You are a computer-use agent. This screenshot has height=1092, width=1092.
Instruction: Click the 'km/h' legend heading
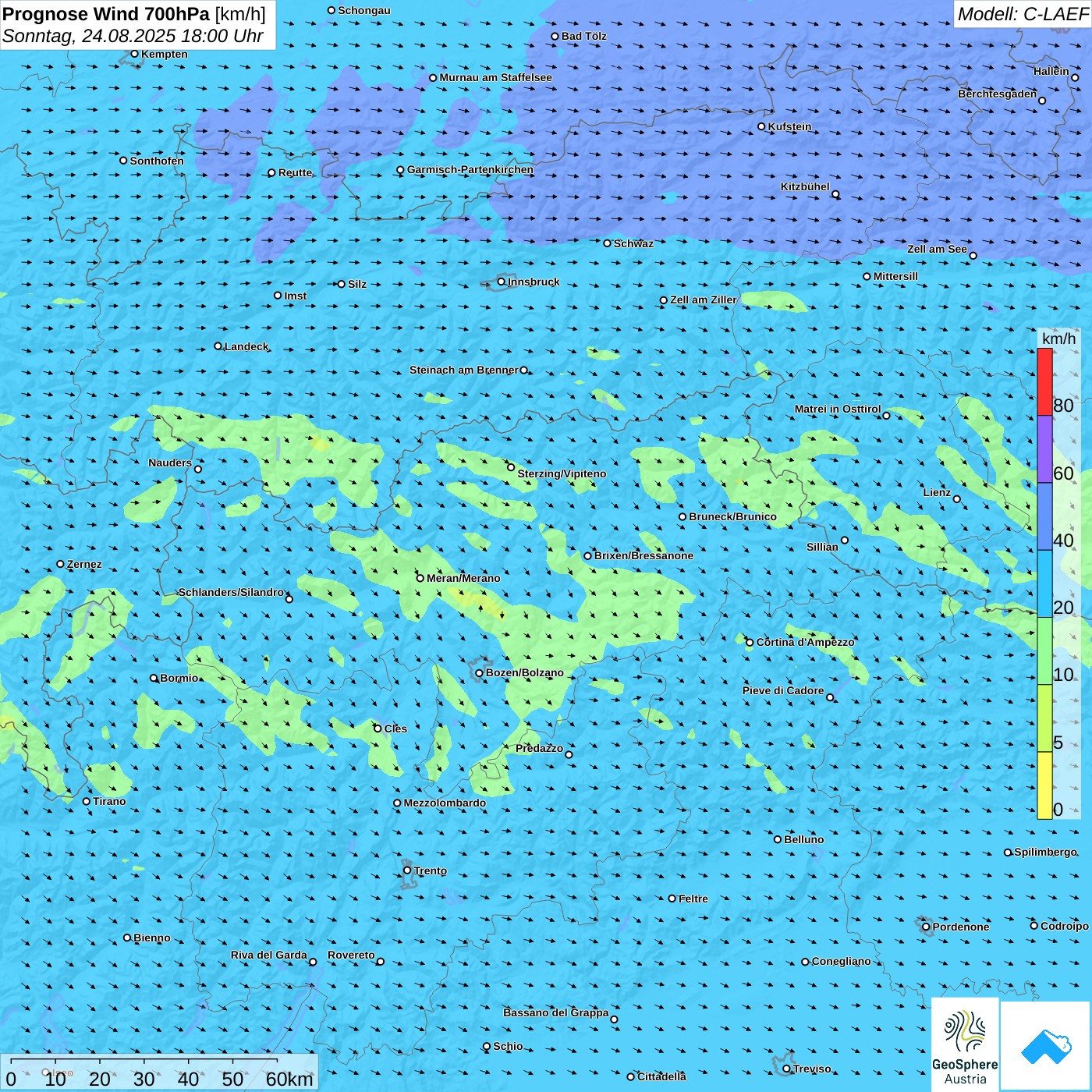click(x=1058, y=339)
